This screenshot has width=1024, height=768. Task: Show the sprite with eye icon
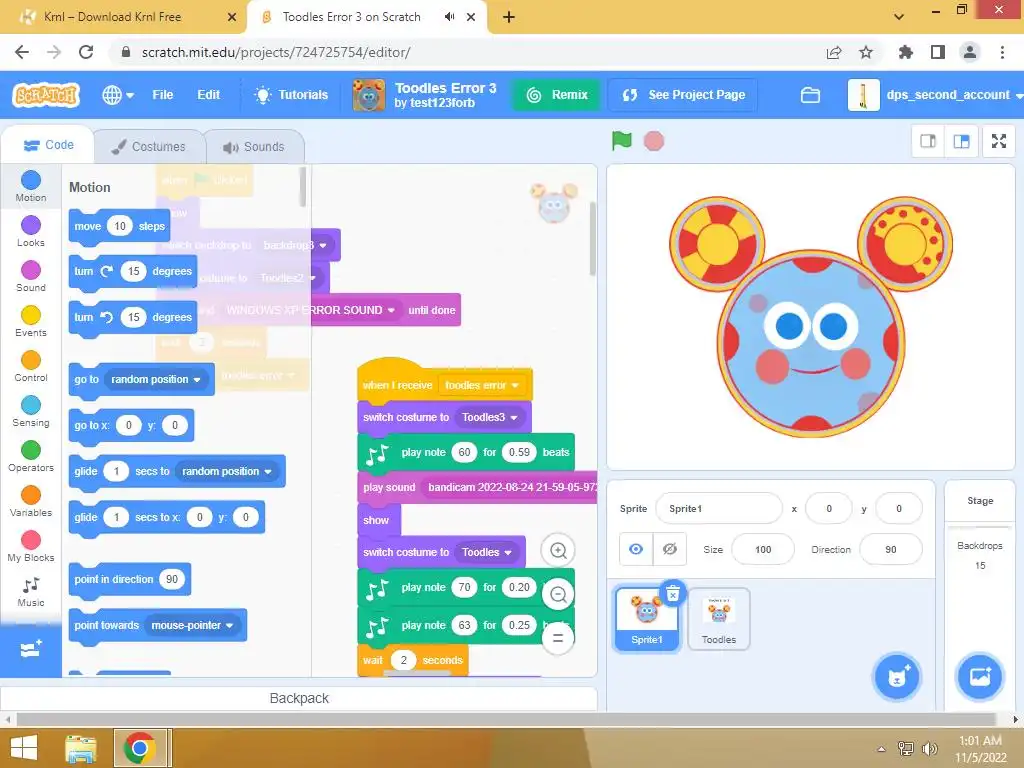click(x=636, y=549)
